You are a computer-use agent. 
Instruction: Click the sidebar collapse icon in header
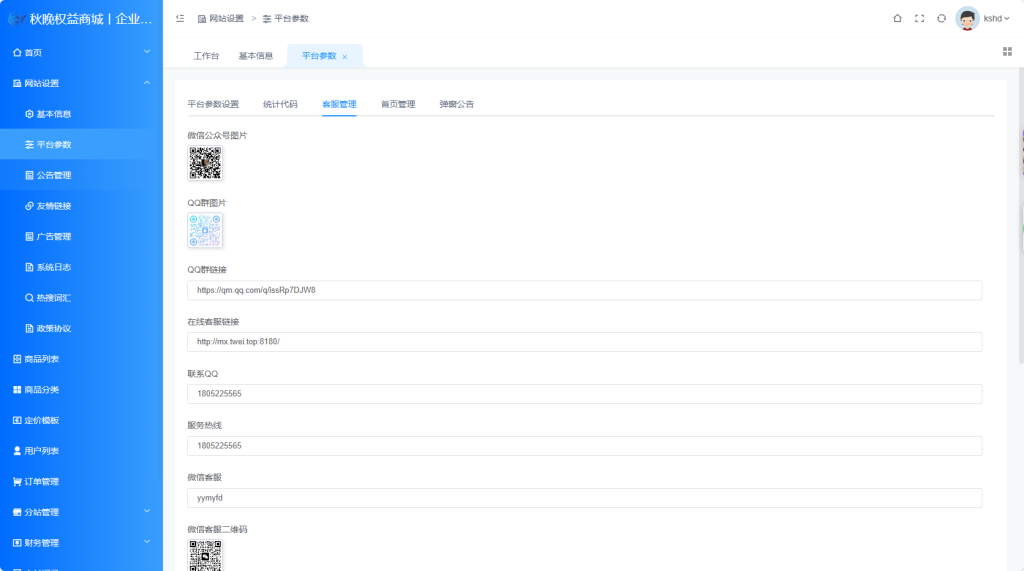pos(180,18)
